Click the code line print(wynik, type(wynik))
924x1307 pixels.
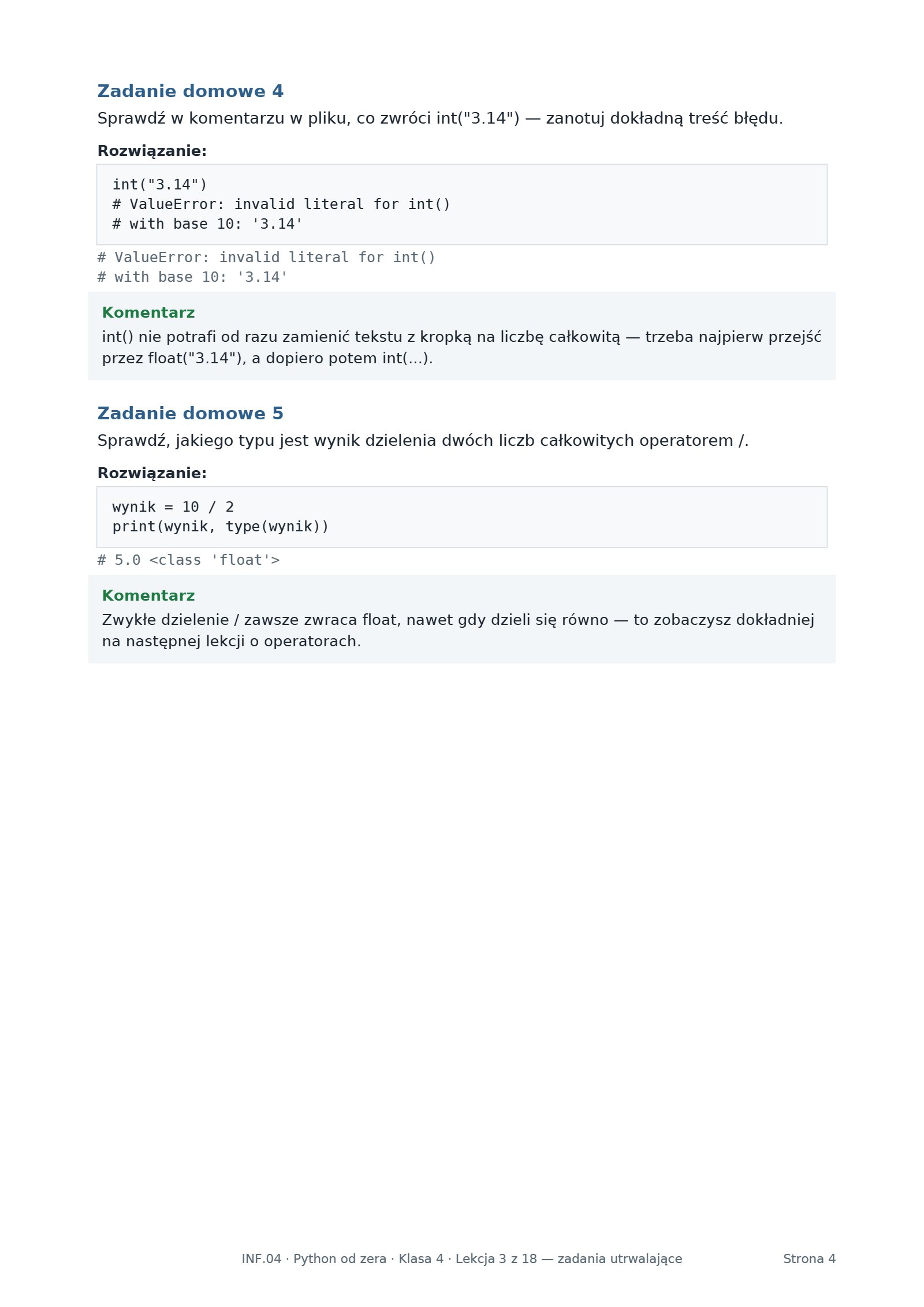[x=221, y=527]
